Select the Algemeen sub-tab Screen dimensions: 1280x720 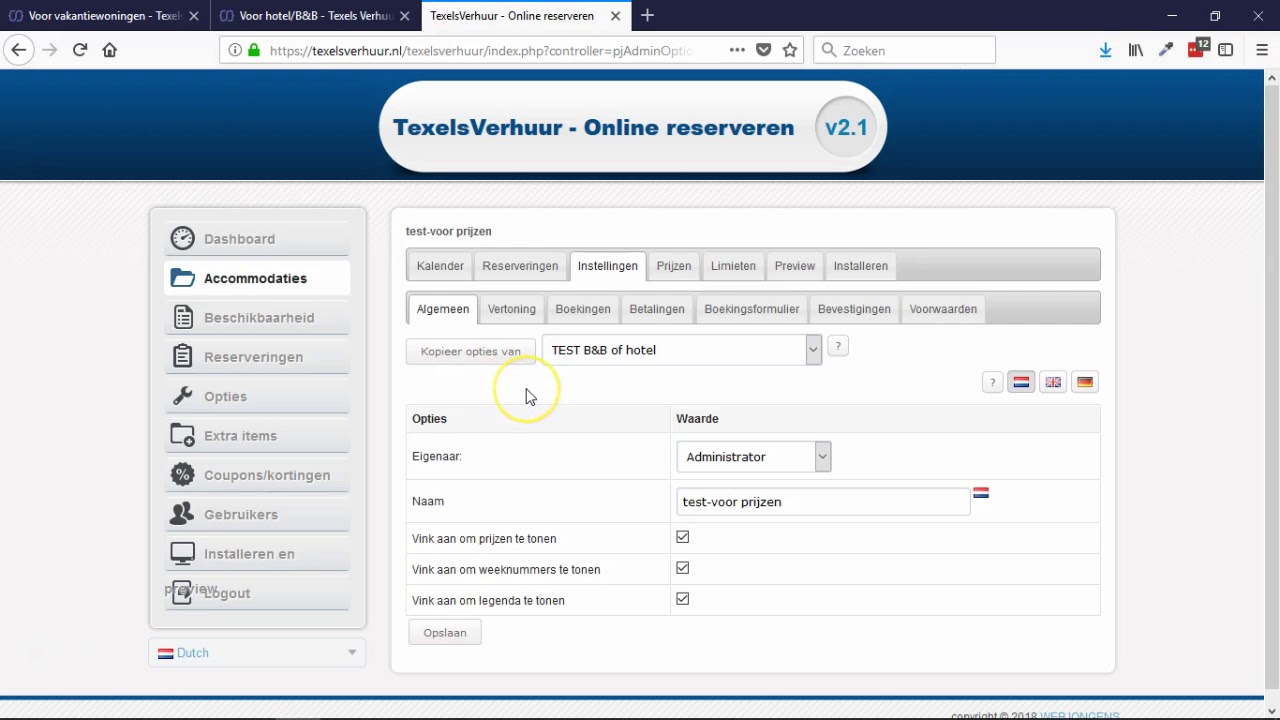pos(443,309)
